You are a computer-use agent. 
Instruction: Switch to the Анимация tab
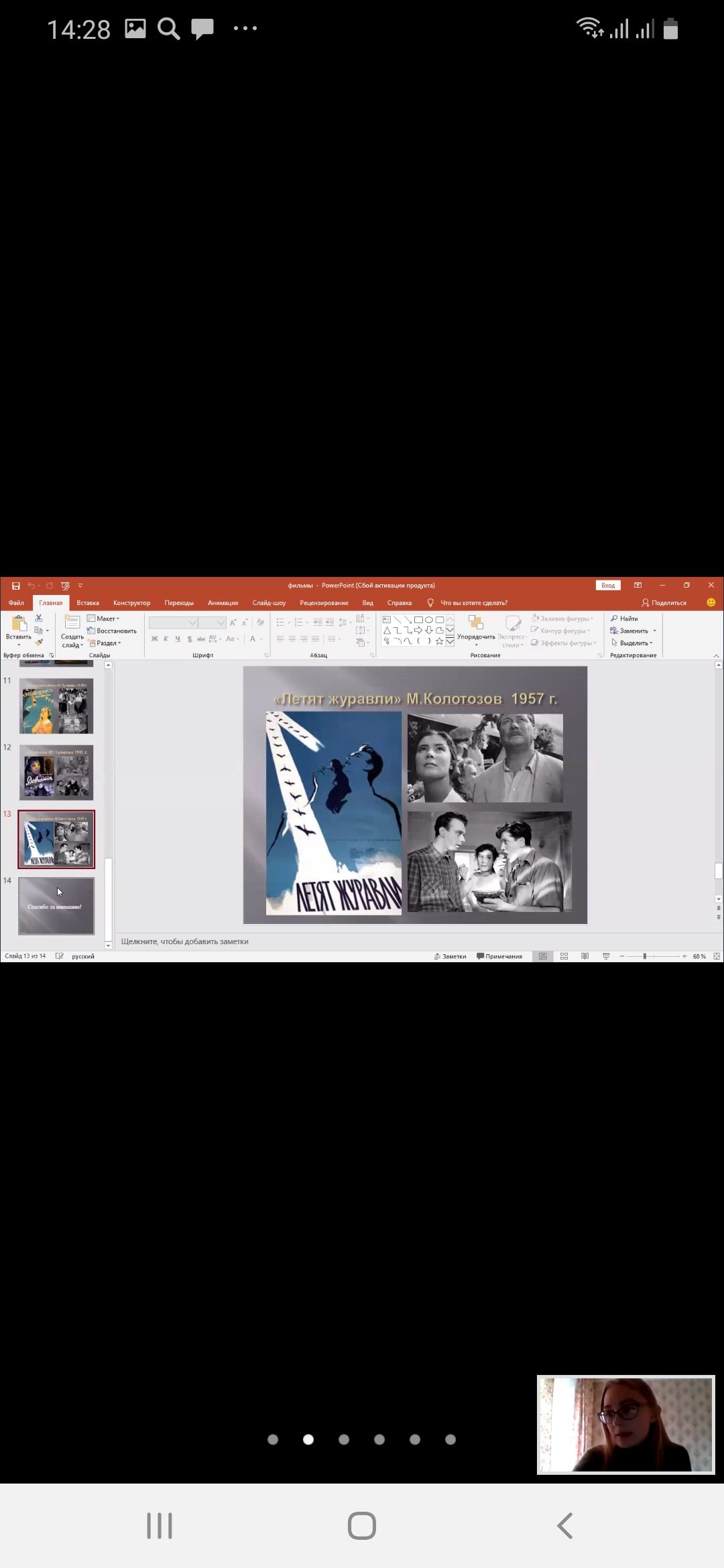pos(223,603)
